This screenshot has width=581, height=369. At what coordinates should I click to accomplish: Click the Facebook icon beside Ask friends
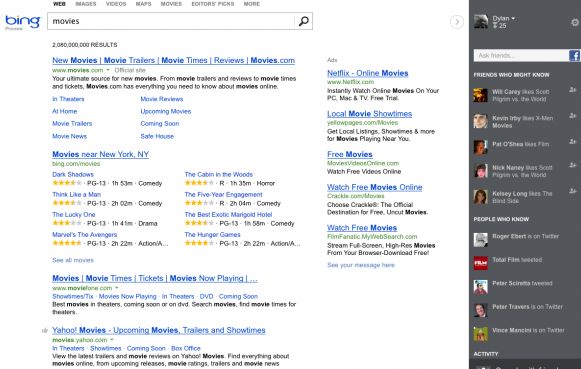(574, 56)
